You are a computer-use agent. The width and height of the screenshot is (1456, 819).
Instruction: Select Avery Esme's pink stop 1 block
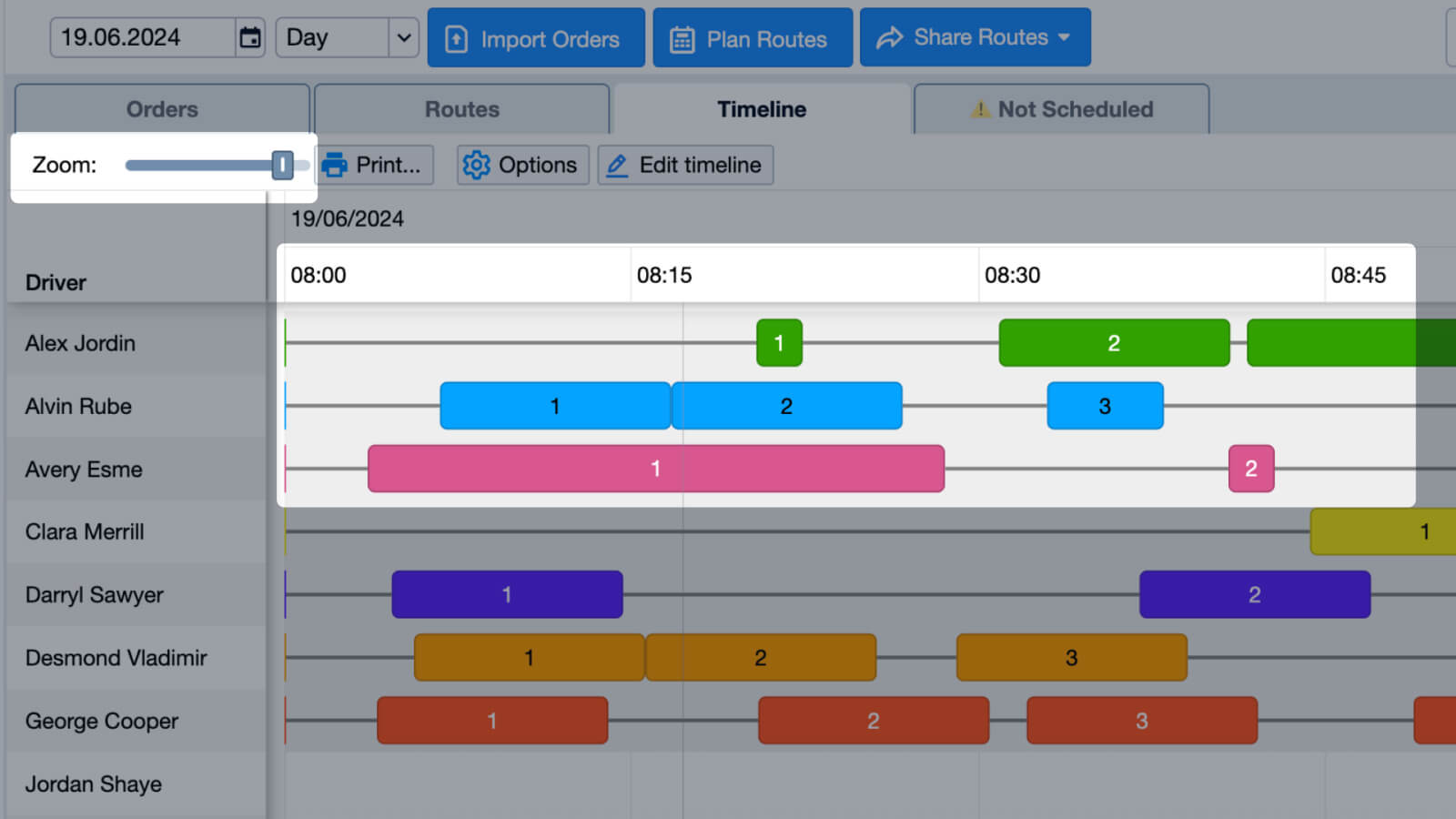click(655, 469)
